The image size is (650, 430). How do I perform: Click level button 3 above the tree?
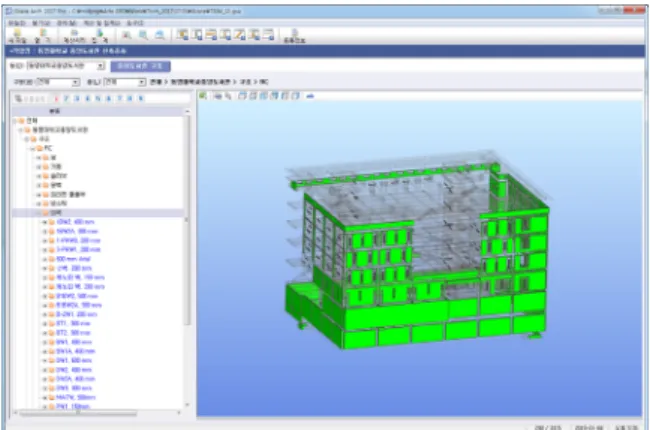pyautogui.click(x=77, y=99)
